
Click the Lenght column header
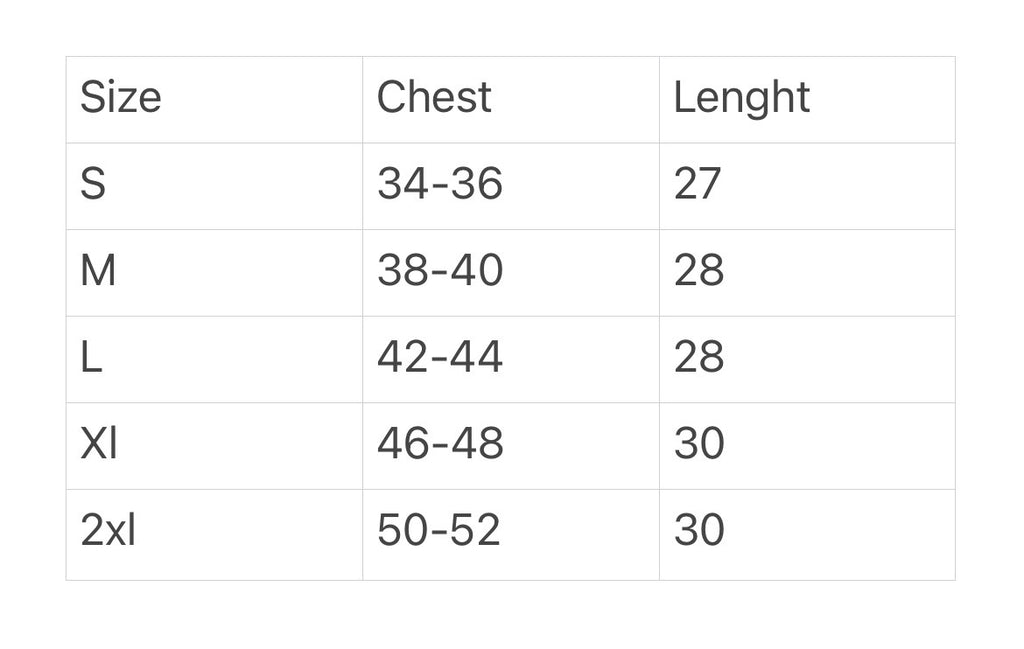coord(741,98)
